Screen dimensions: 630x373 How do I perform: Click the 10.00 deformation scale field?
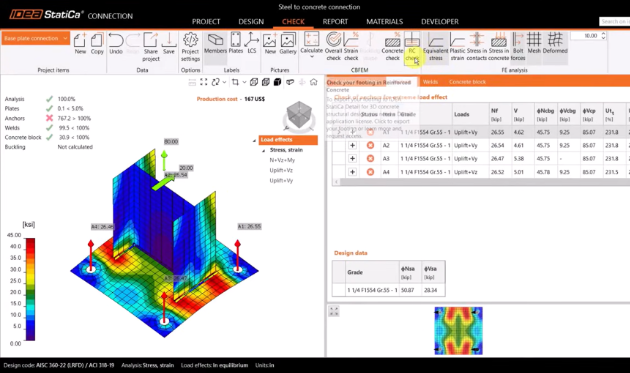(585, 36)
